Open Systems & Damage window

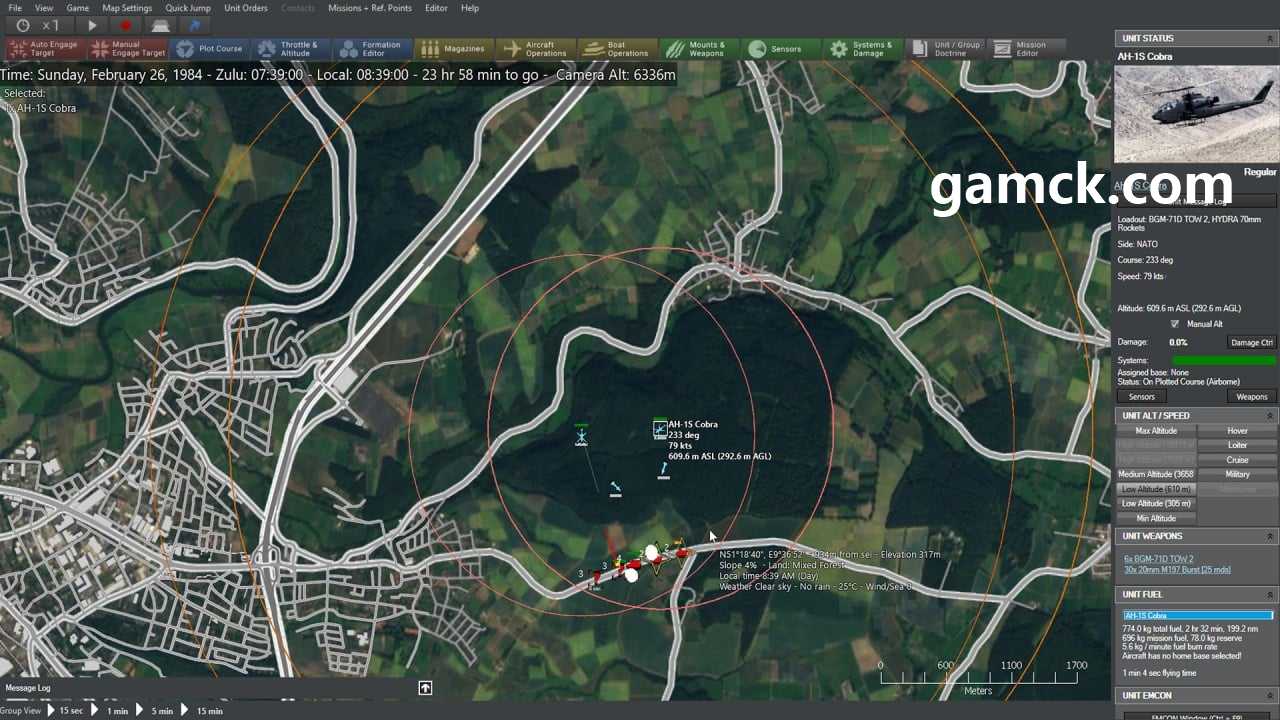pos(863,48)
